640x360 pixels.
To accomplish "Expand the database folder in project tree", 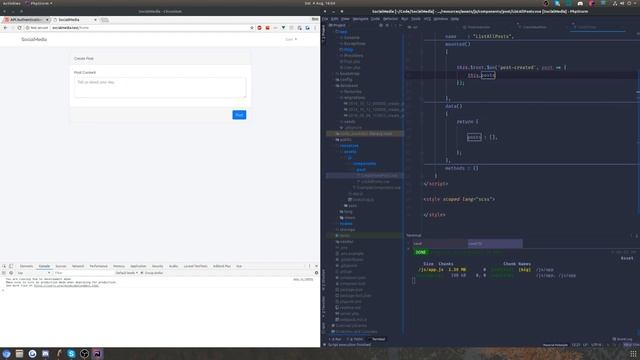I will click(349, 86).
